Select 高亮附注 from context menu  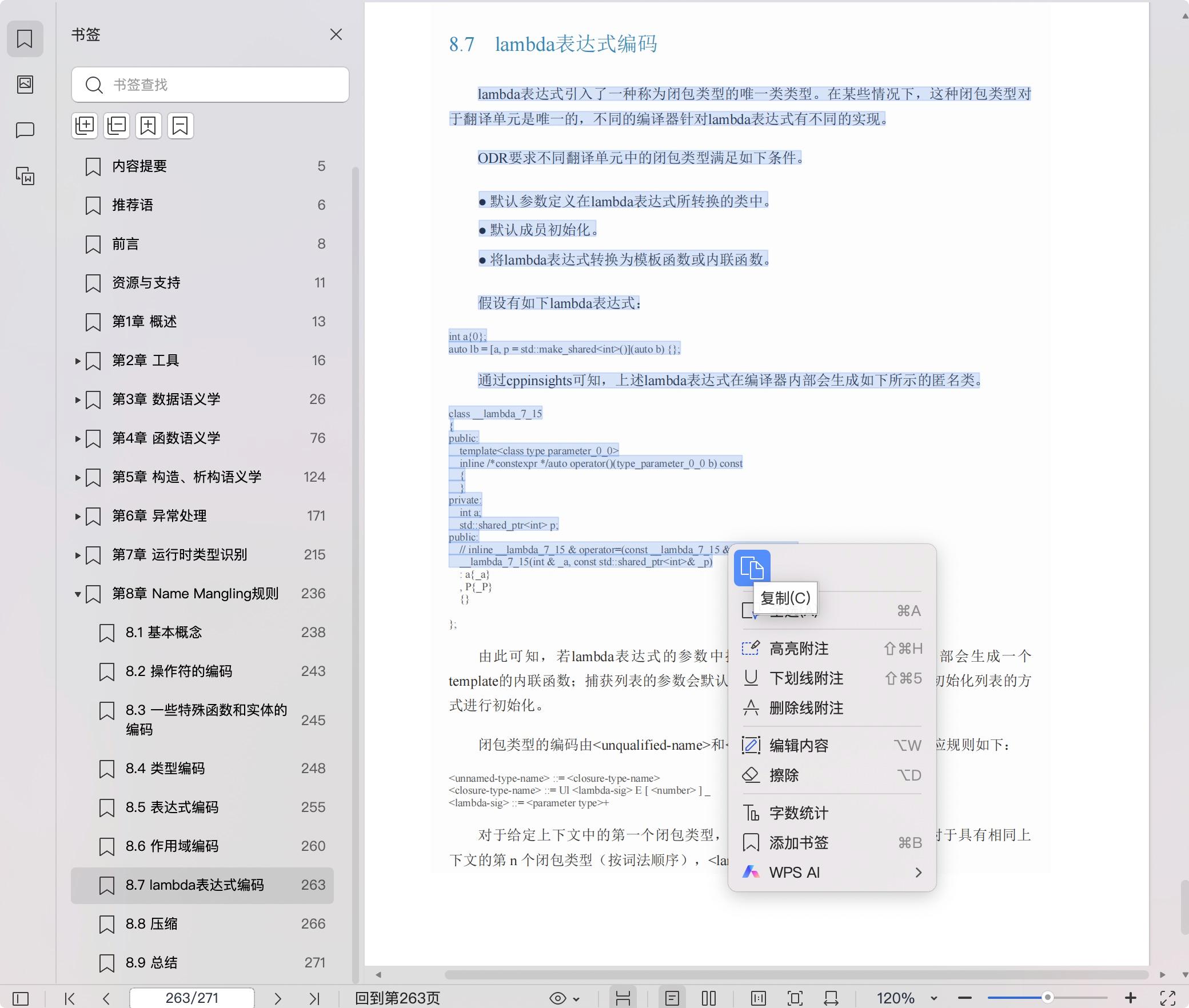coord(799,649)
